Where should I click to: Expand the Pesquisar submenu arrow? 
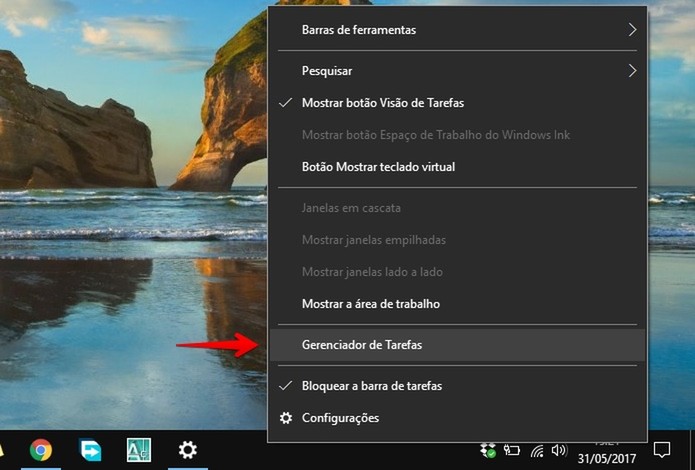pyautogui.click(x=633, y=70)
